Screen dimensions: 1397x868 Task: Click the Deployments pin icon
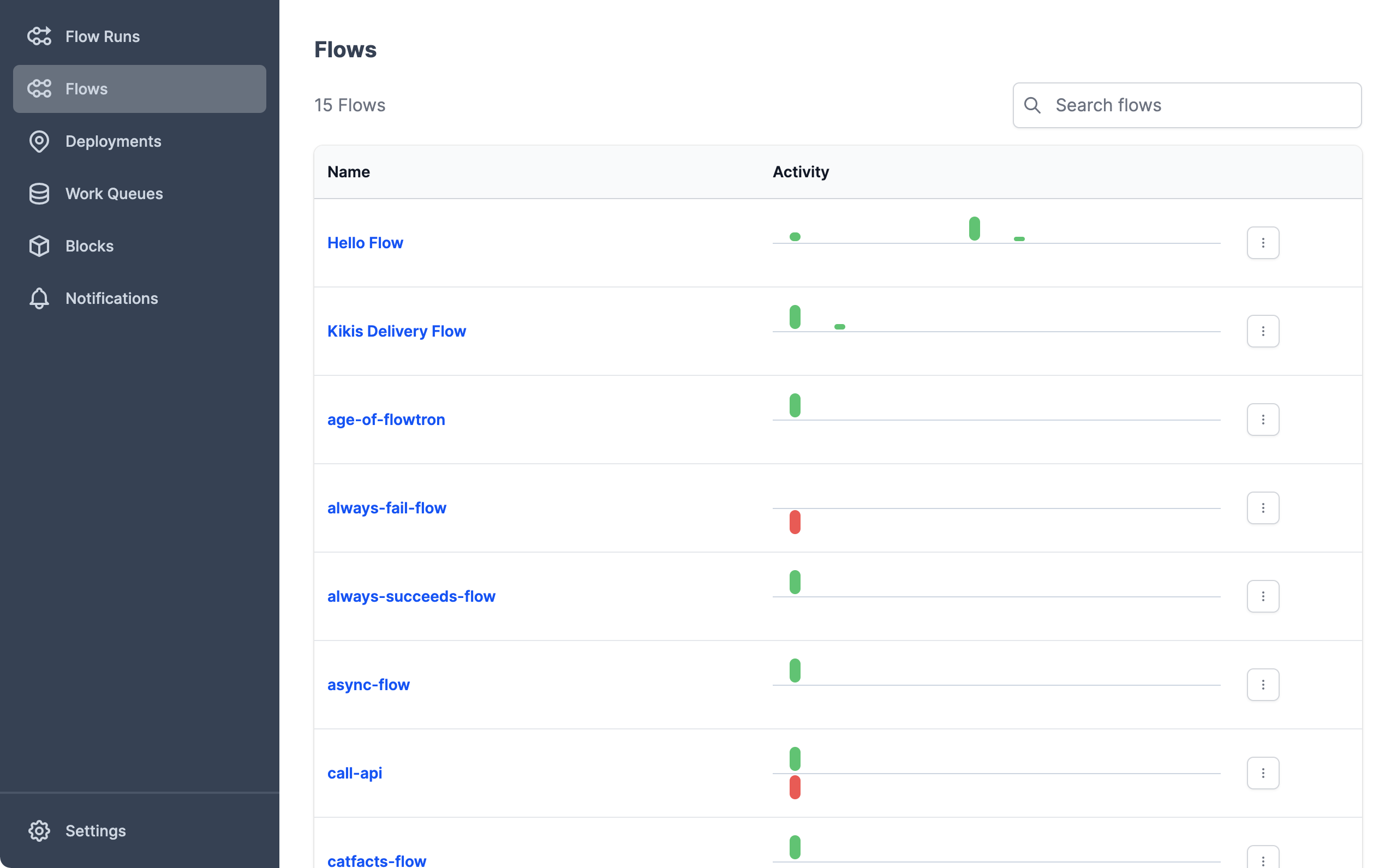(40, 141)
